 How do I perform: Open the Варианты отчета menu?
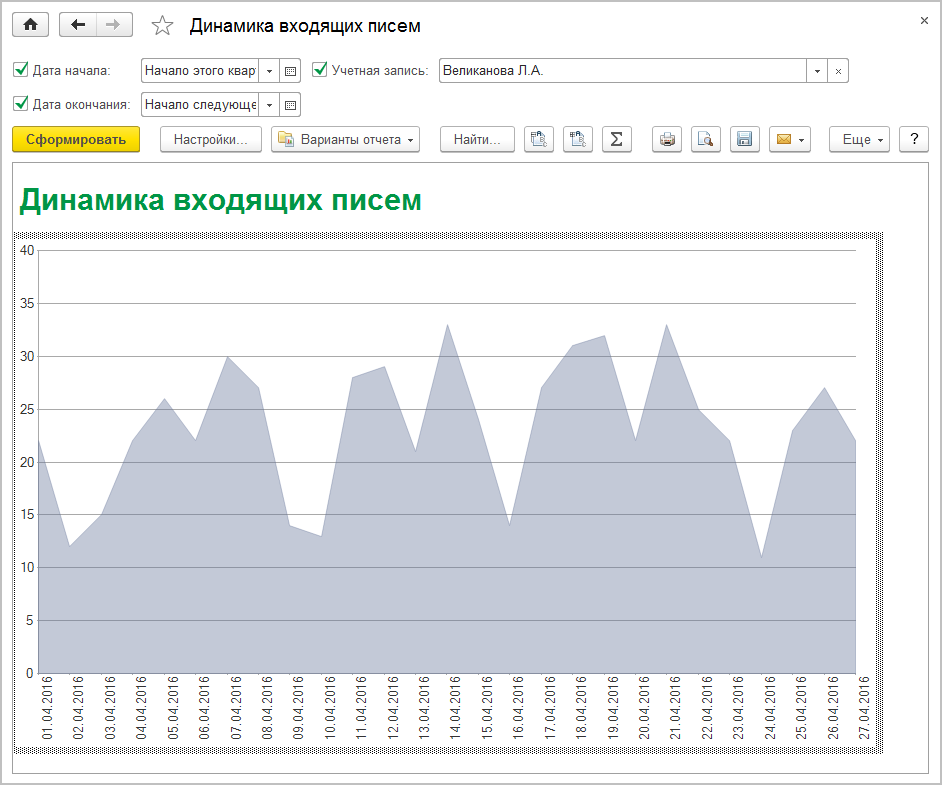point(345,139)
